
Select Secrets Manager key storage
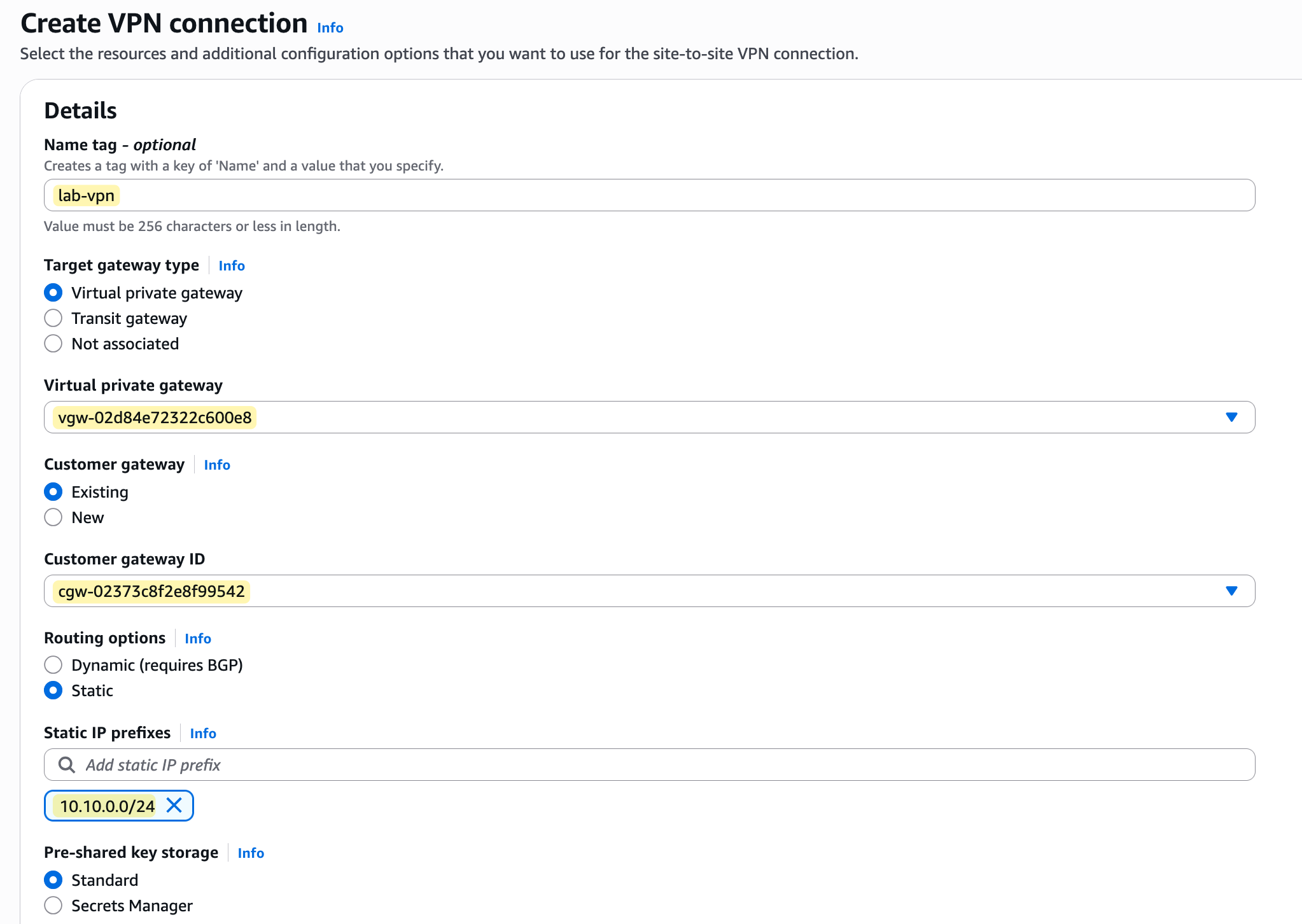[x=53, y=906]
